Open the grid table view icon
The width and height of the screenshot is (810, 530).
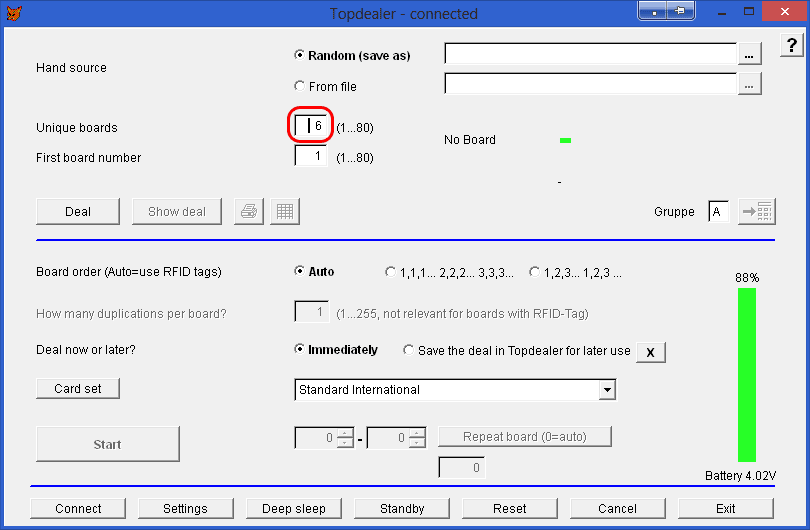click(285, 211)
